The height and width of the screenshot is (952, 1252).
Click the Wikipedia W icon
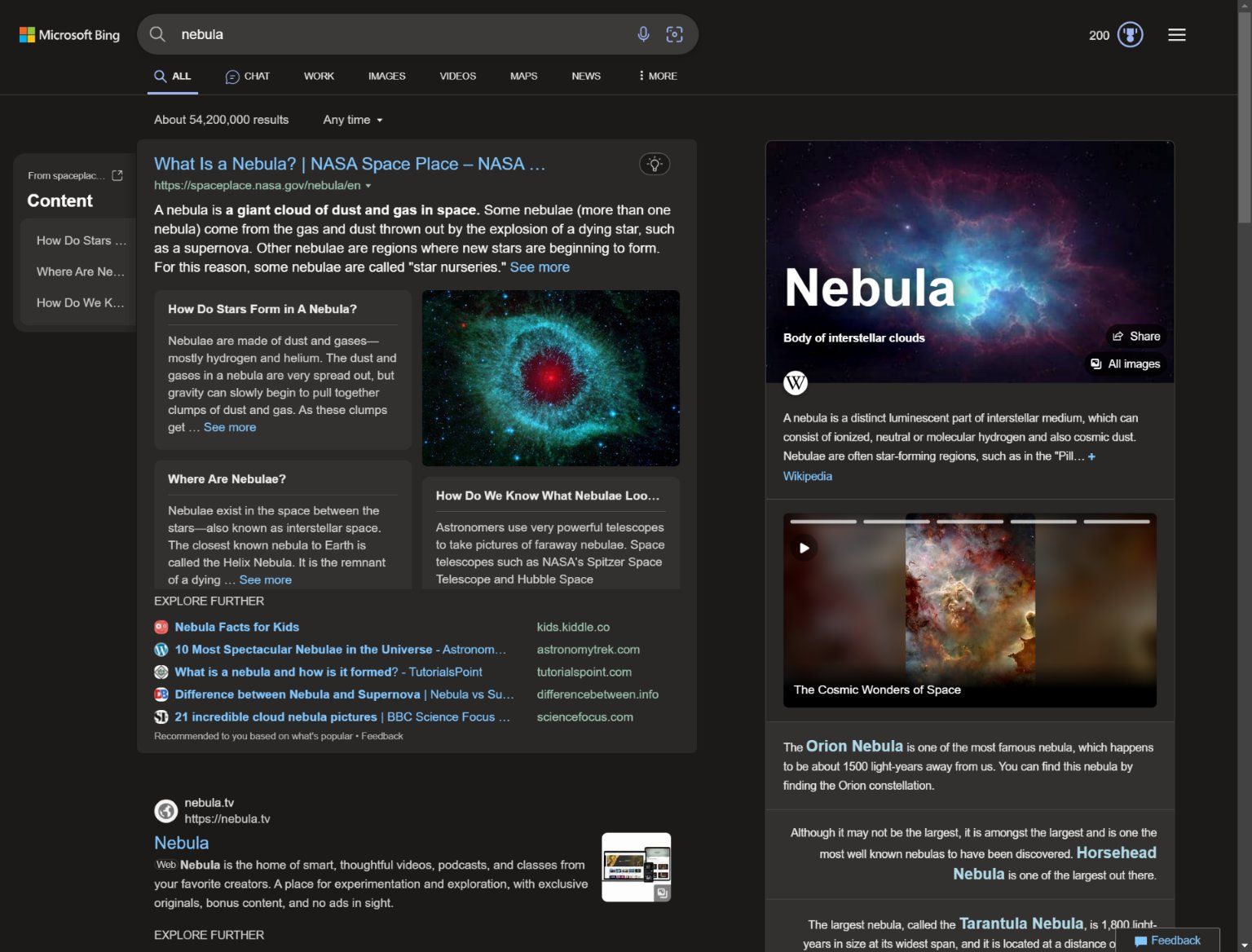796,382
